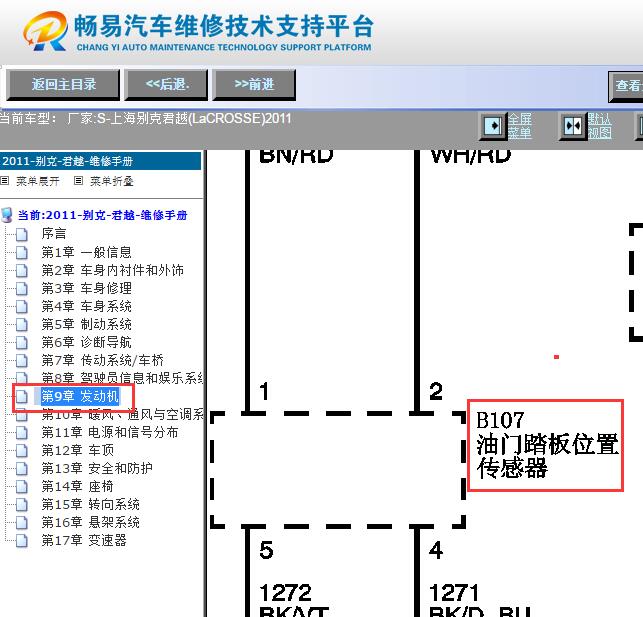This screenshot has width=643, height=617.
Task: Select root node 当前:2011-别克-君越-维修手册
Action: pos(103,215)
